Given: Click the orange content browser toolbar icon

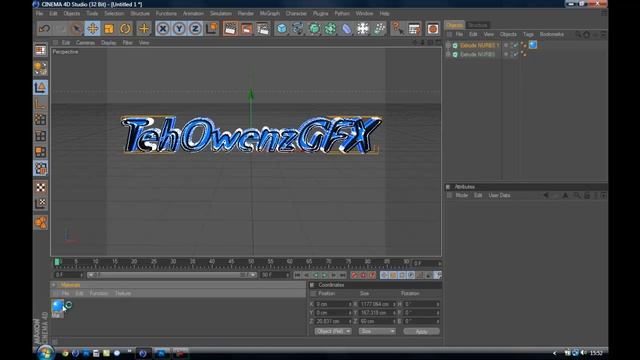Looking at the screenshot, I should click(433, 29).
